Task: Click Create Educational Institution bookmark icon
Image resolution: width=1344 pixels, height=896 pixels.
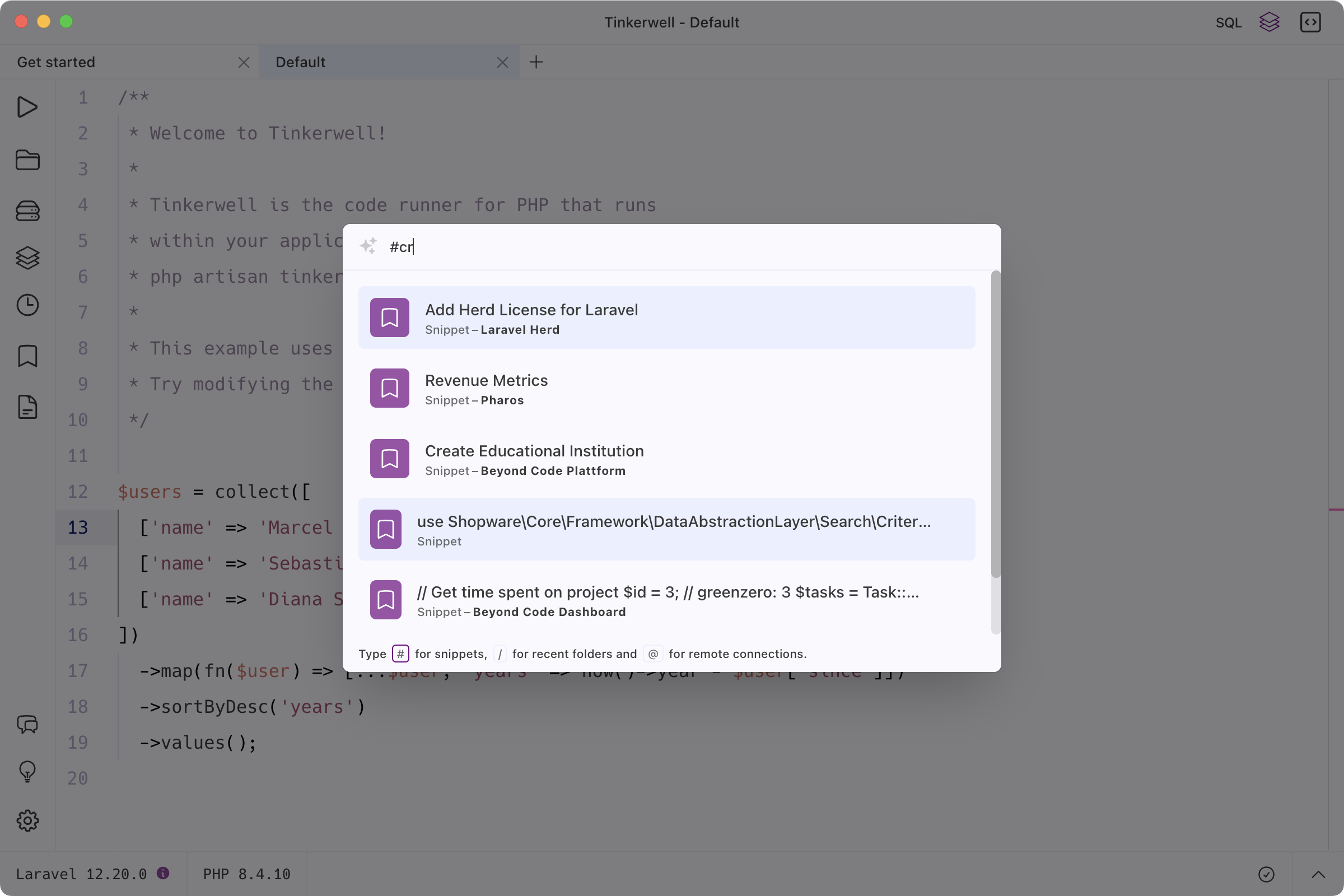Action: click(x=390, y=458)
